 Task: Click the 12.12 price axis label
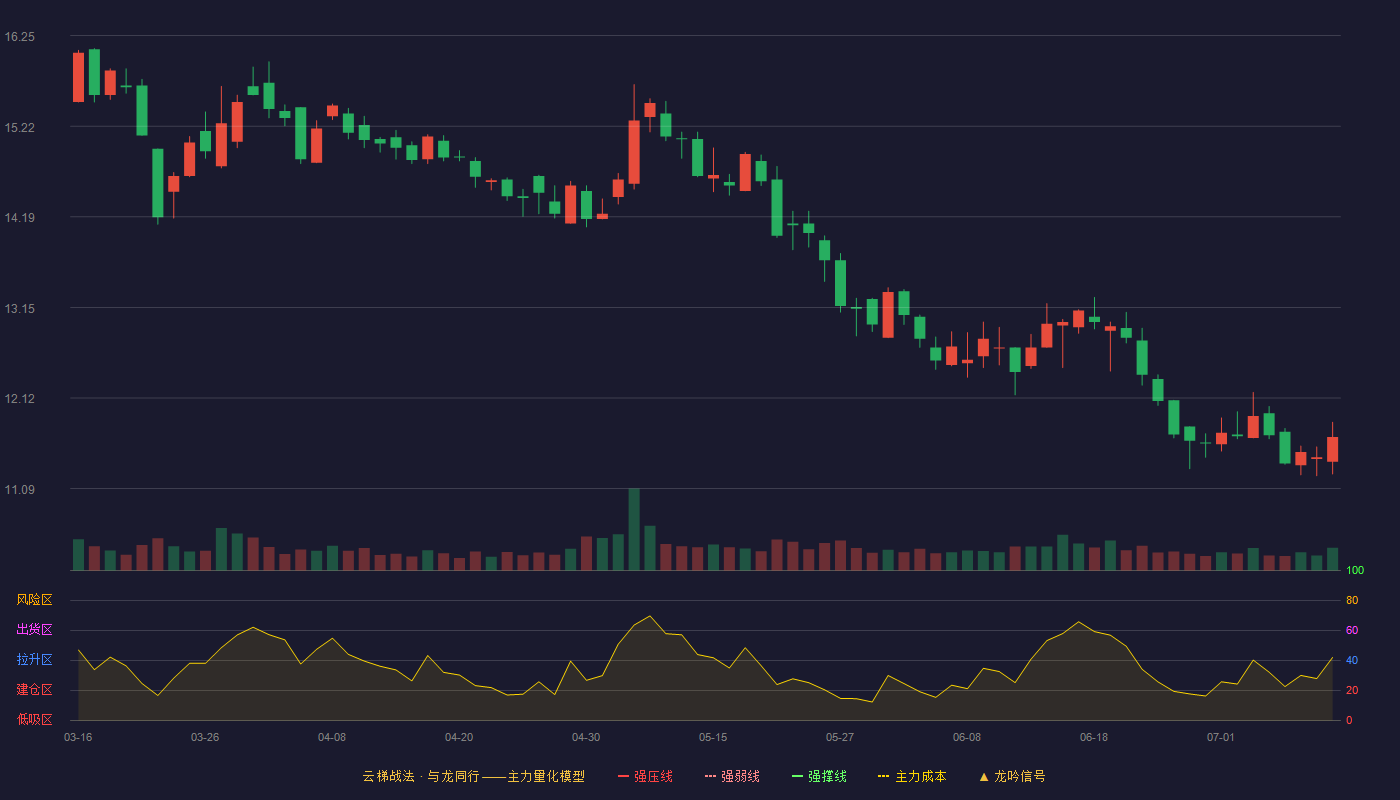[x=20, y=399]
